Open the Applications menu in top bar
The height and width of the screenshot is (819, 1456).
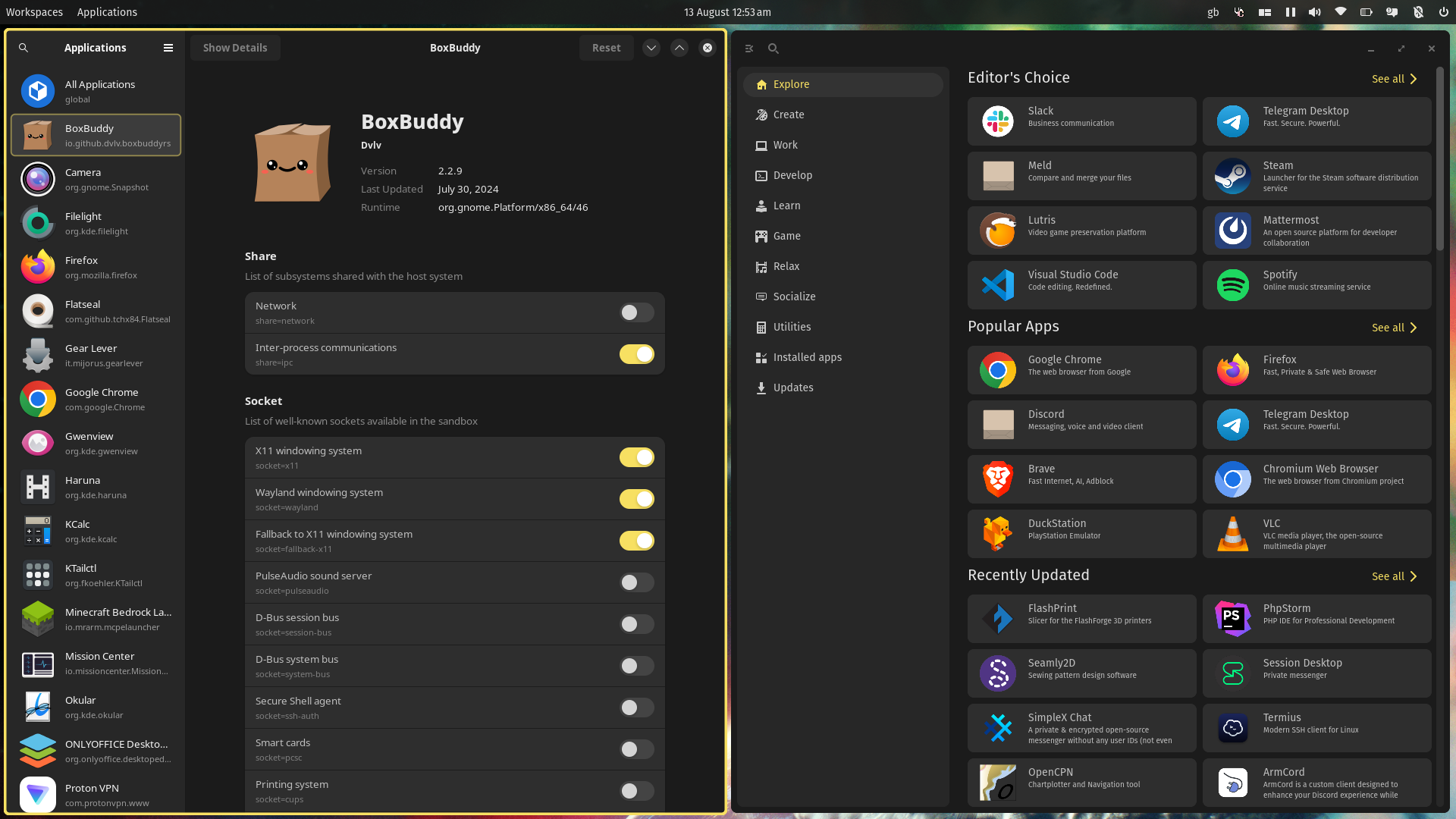coord(107,12)
